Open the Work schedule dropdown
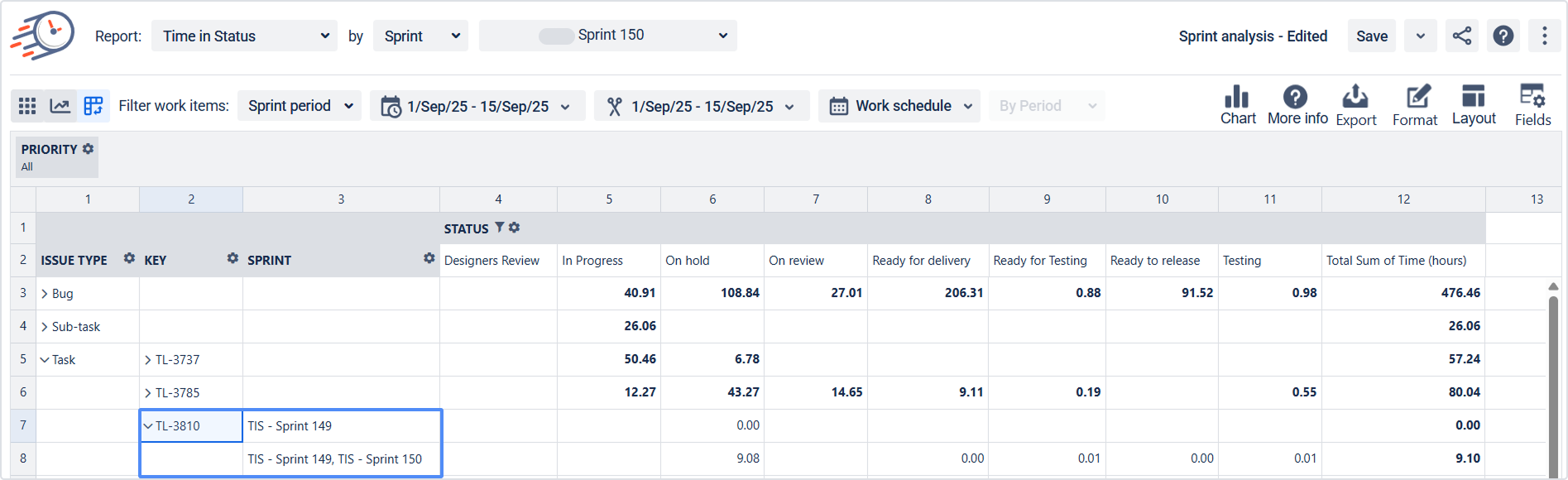 coord(899,106)
